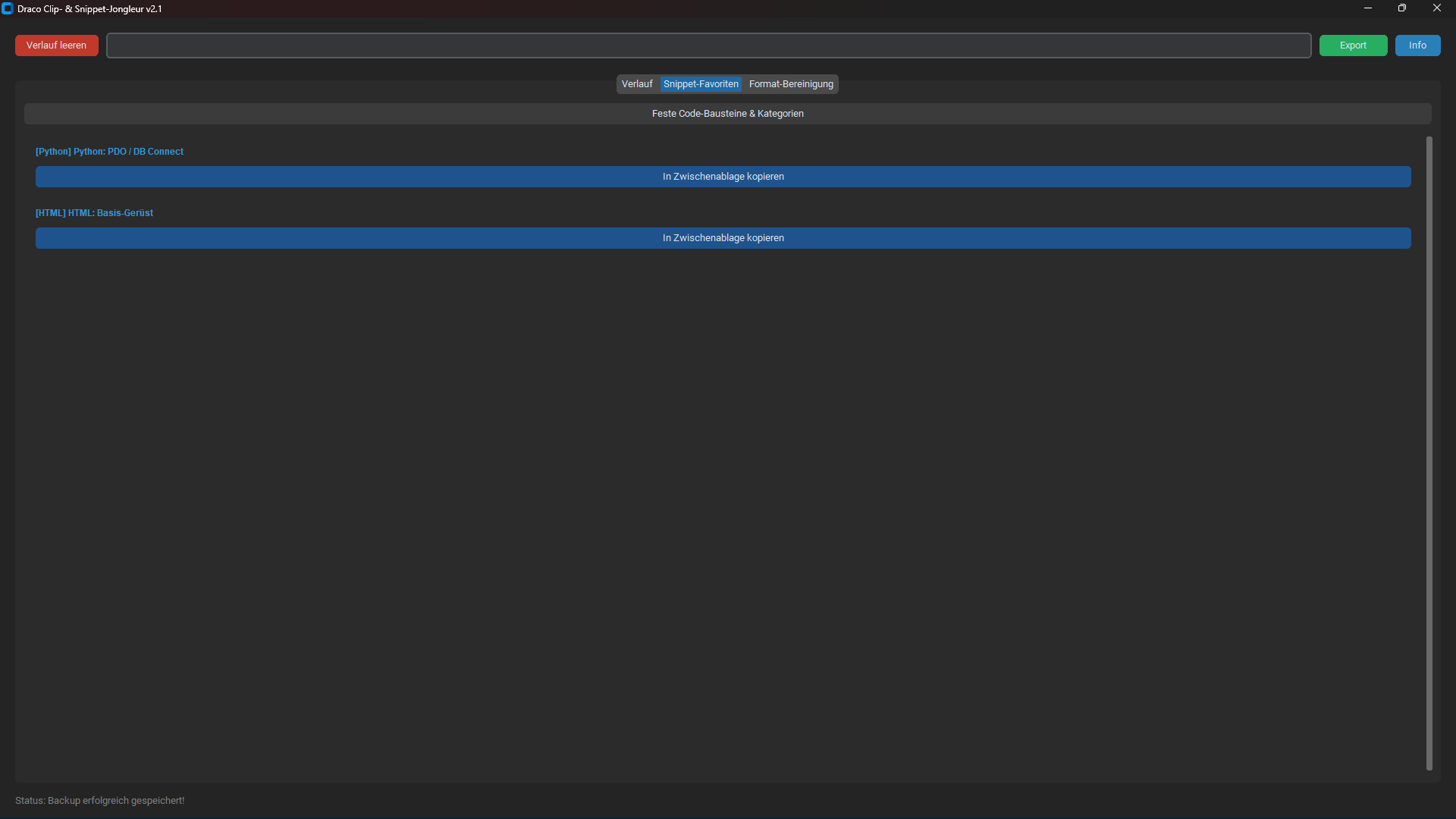Image resolution: width=1456 pixels, height=819 pixels.
Task: Focus the empty search input field
Action: pyautogui.click(x=708, y=45)
